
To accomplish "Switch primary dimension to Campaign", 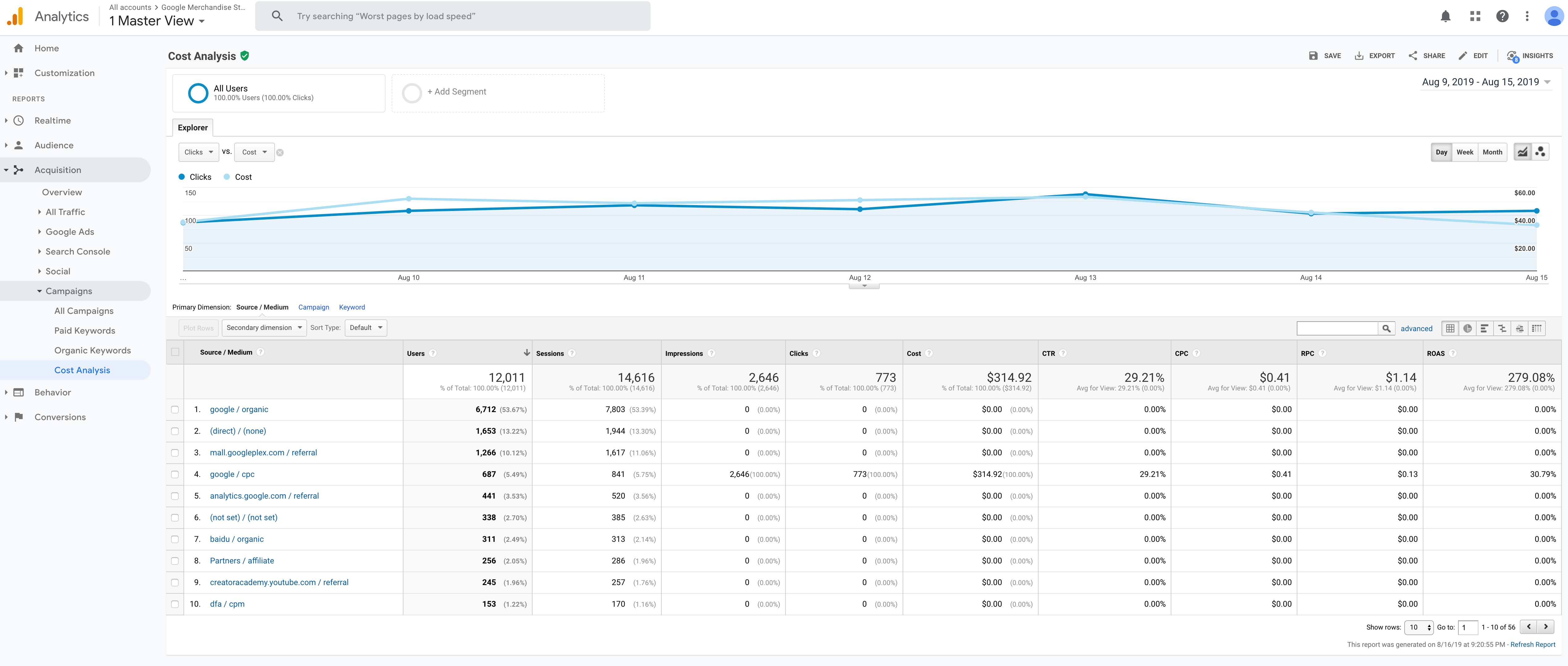I will [314, 307].
